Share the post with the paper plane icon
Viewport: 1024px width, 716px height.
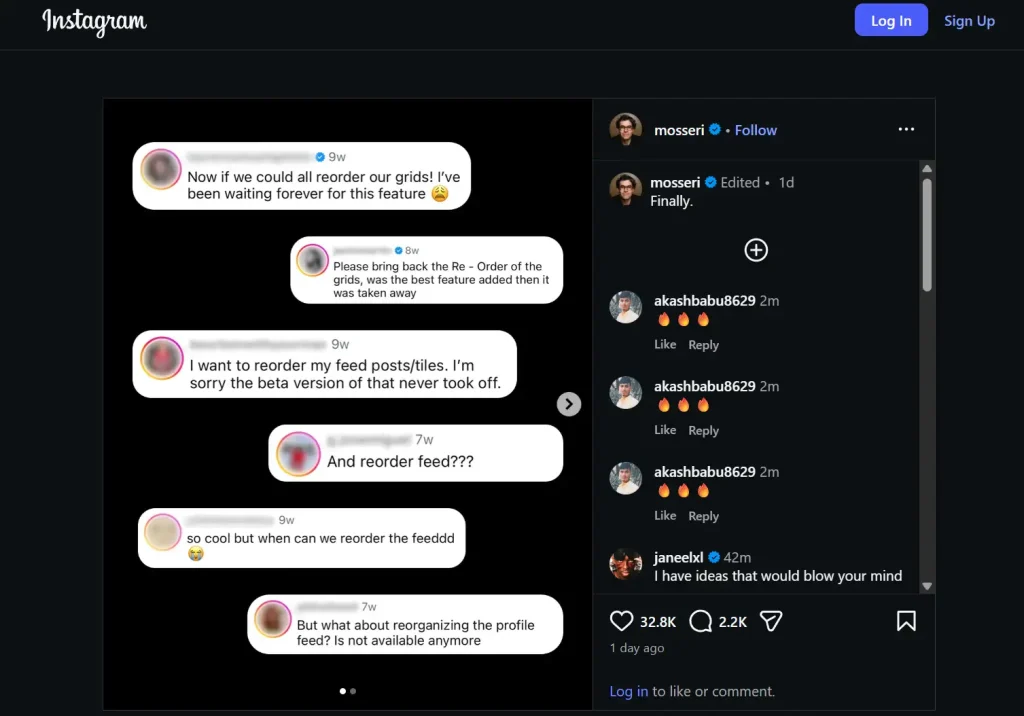[x=771, y=621]
